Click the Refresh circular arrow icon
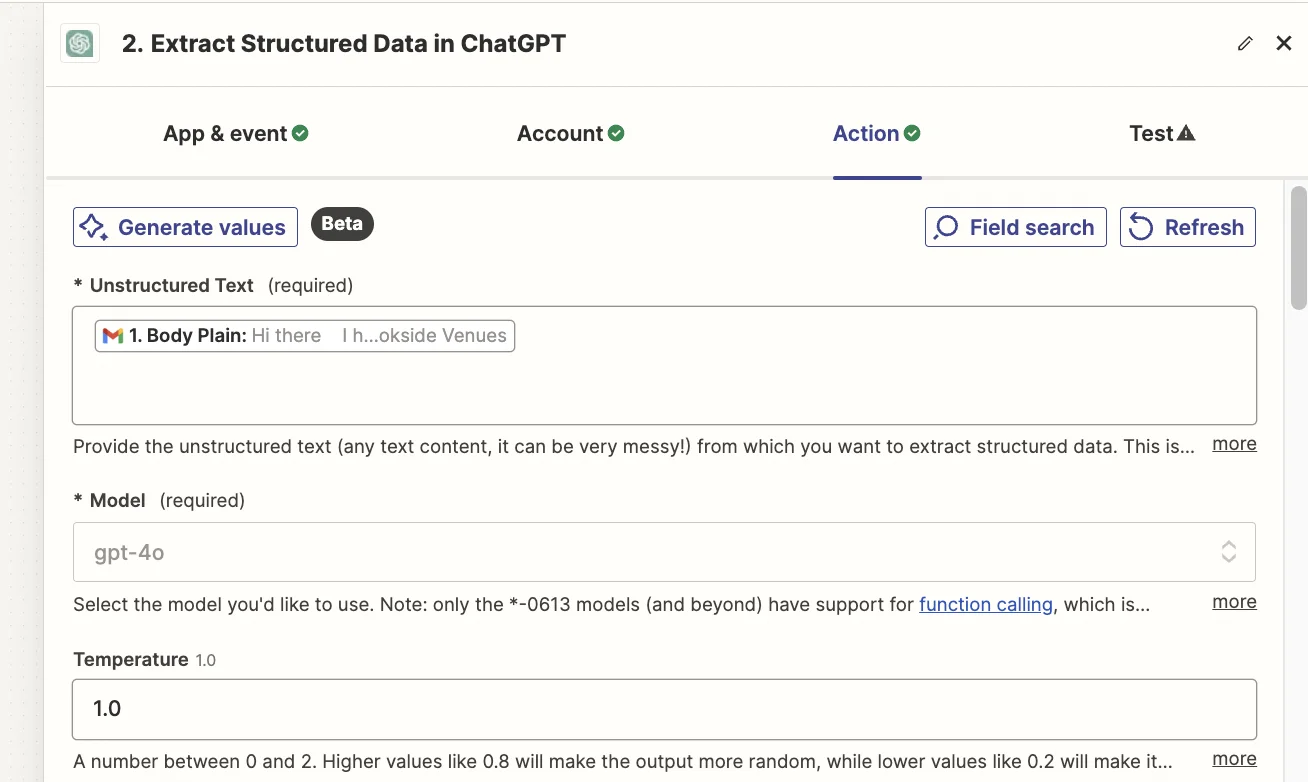This screenshot has height=782, width=1308. pyautogui.click(x=1141, y=227)
